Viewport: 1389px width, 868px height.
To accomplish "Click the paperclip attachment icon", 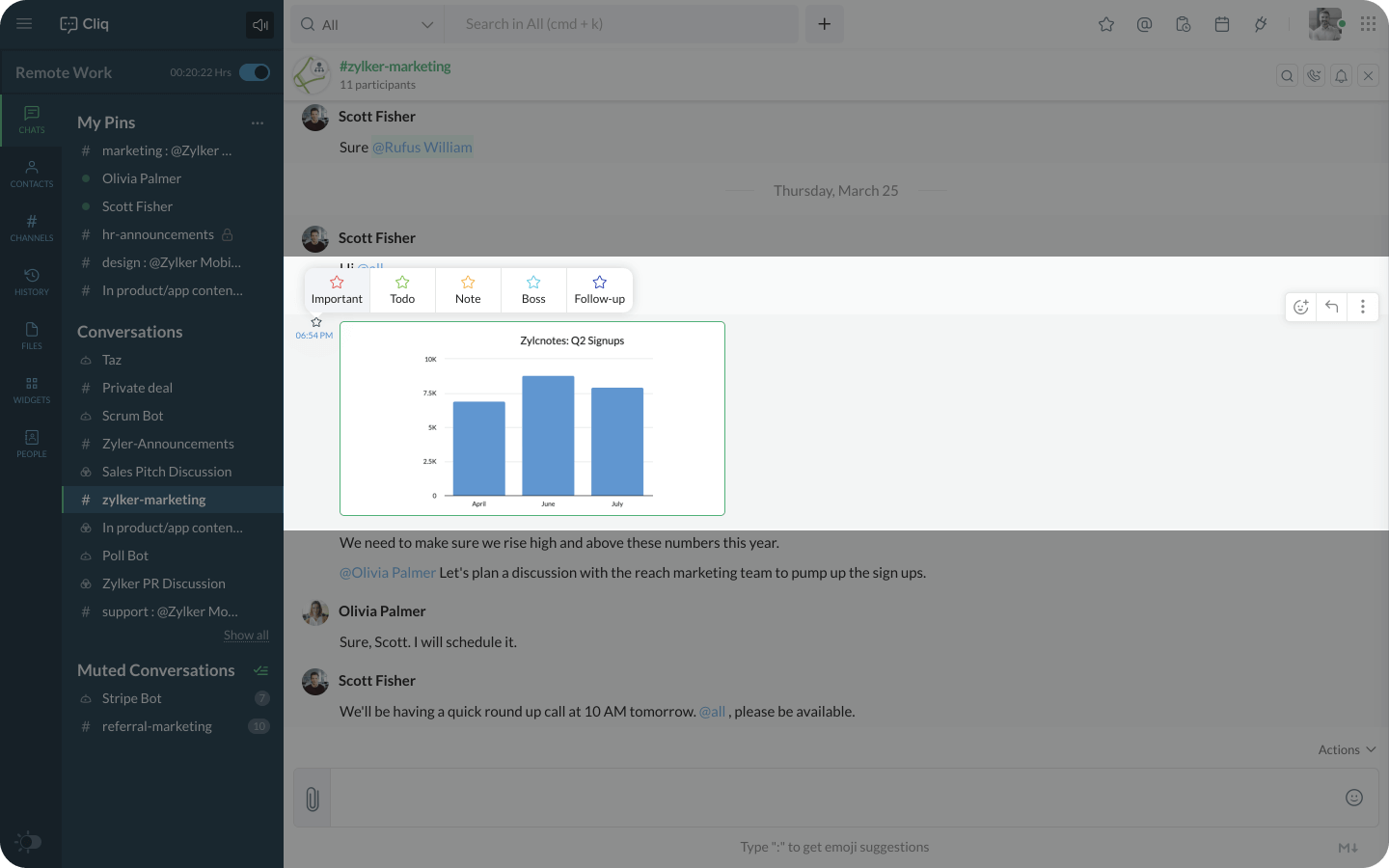I will coord(312,799).
